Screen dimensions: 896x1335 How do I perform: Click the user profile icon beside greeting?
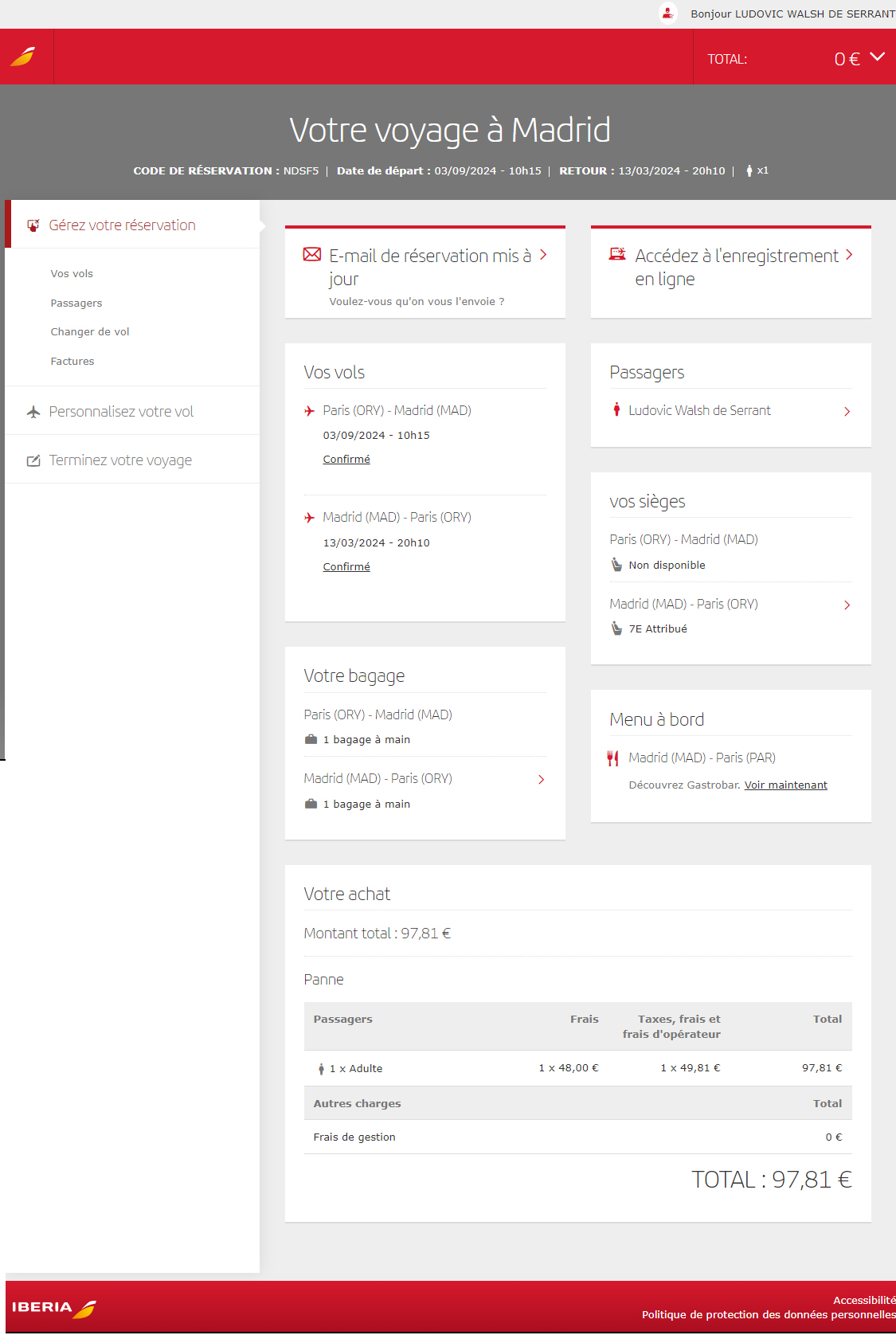click(667, 14)
